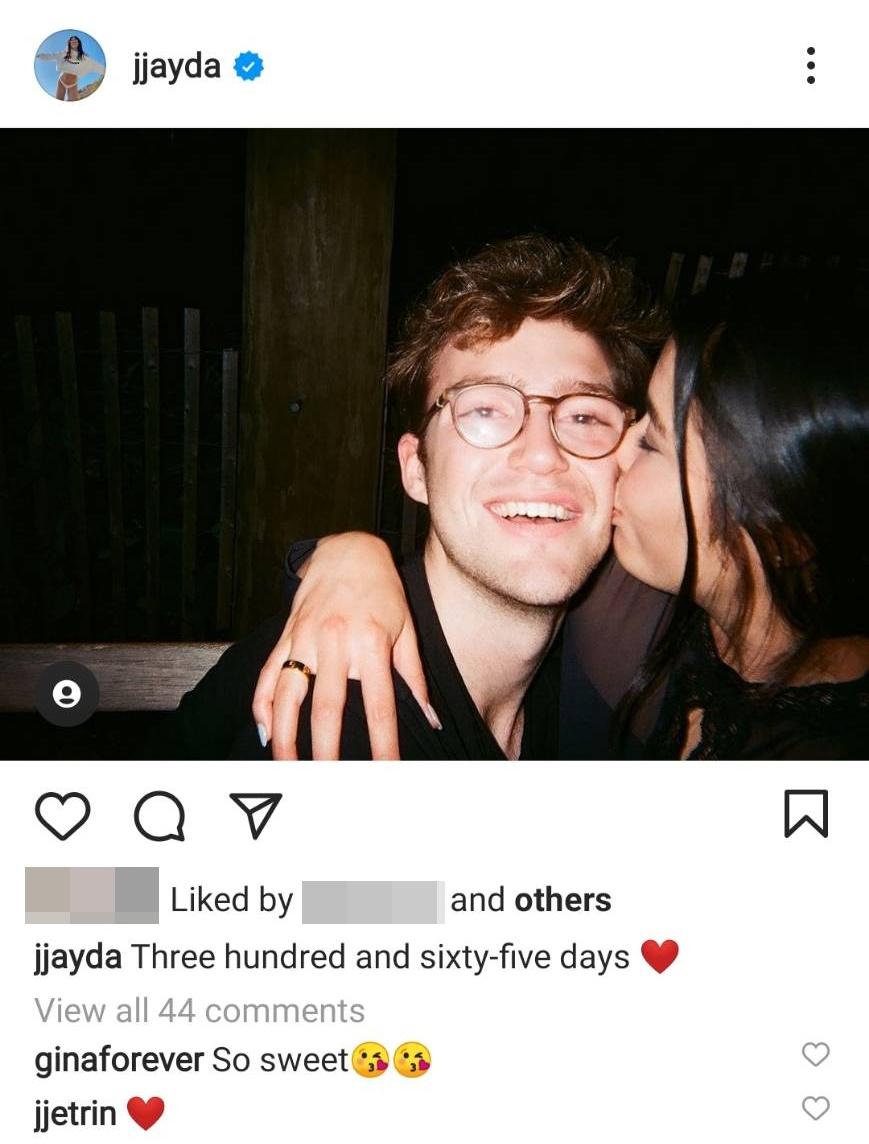Image resolution: width=869 pixels, height=1144 pixels.
Task: Open comments via the speech bubble icon
Action: [160, 815]
